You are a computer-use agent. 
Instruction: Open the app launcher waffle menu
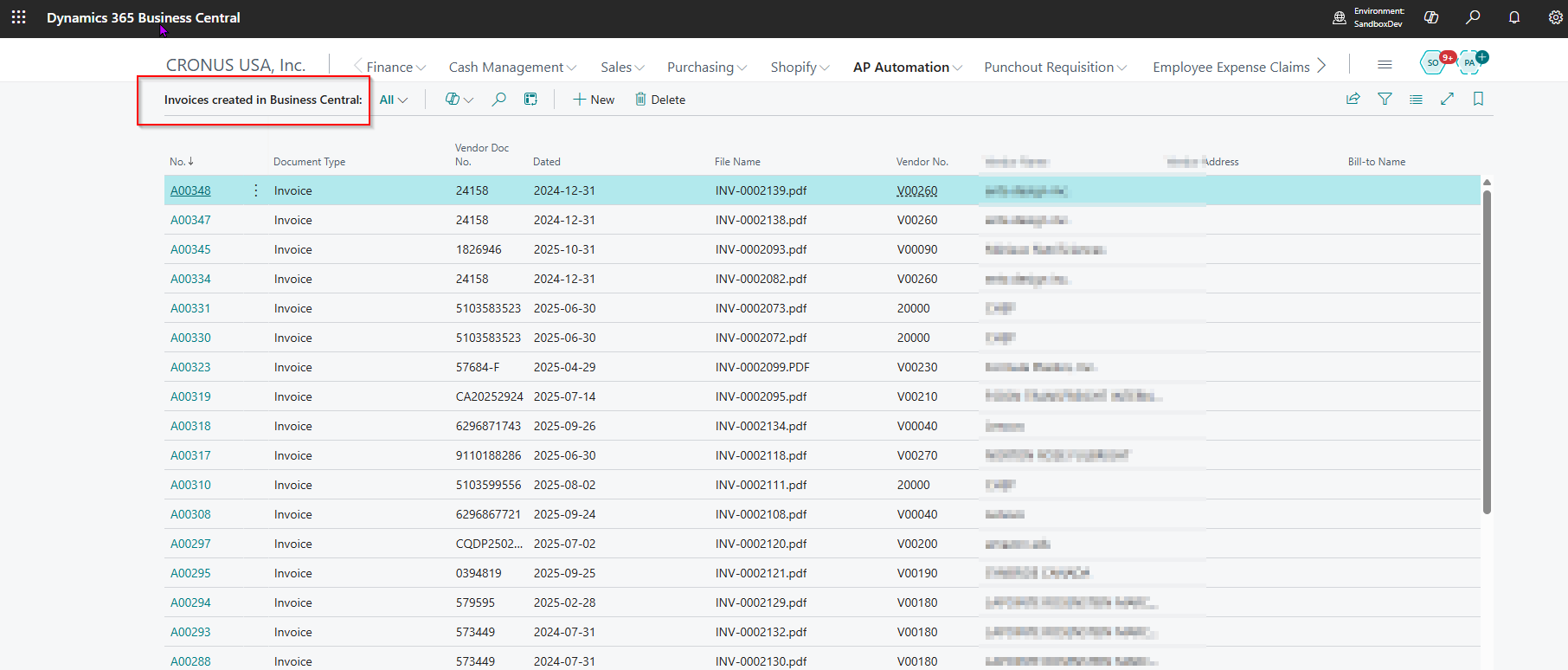point(18,17)
